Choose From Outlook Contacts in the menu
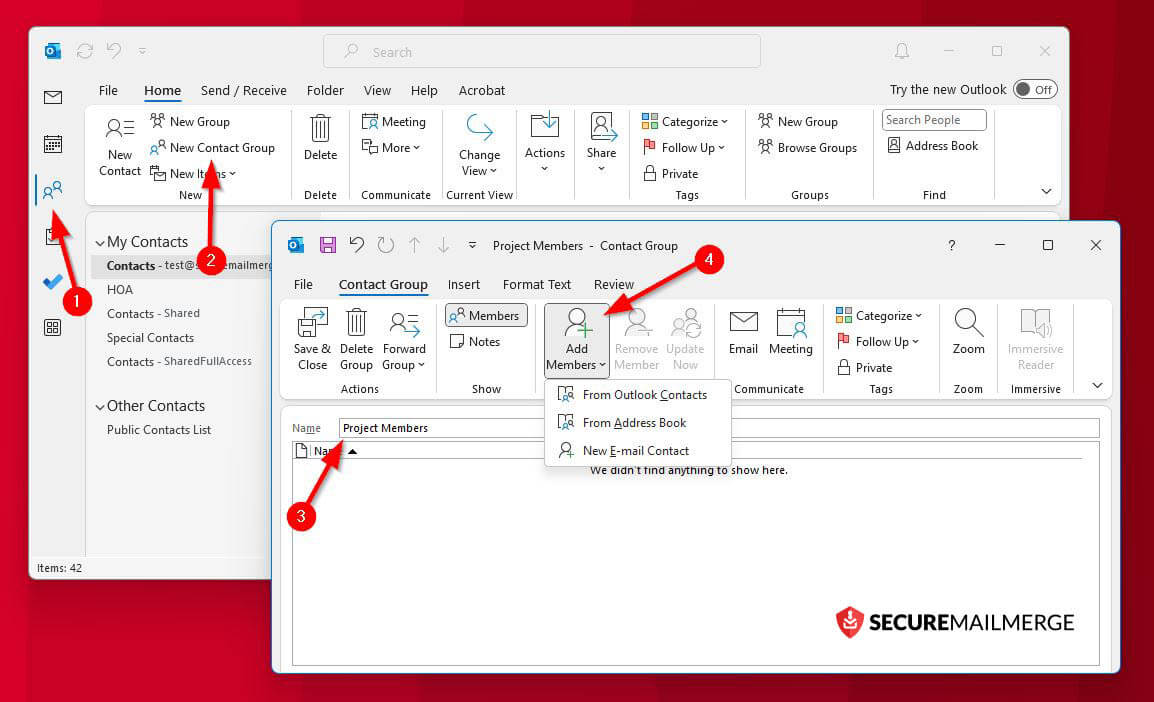 click(645, 394)
